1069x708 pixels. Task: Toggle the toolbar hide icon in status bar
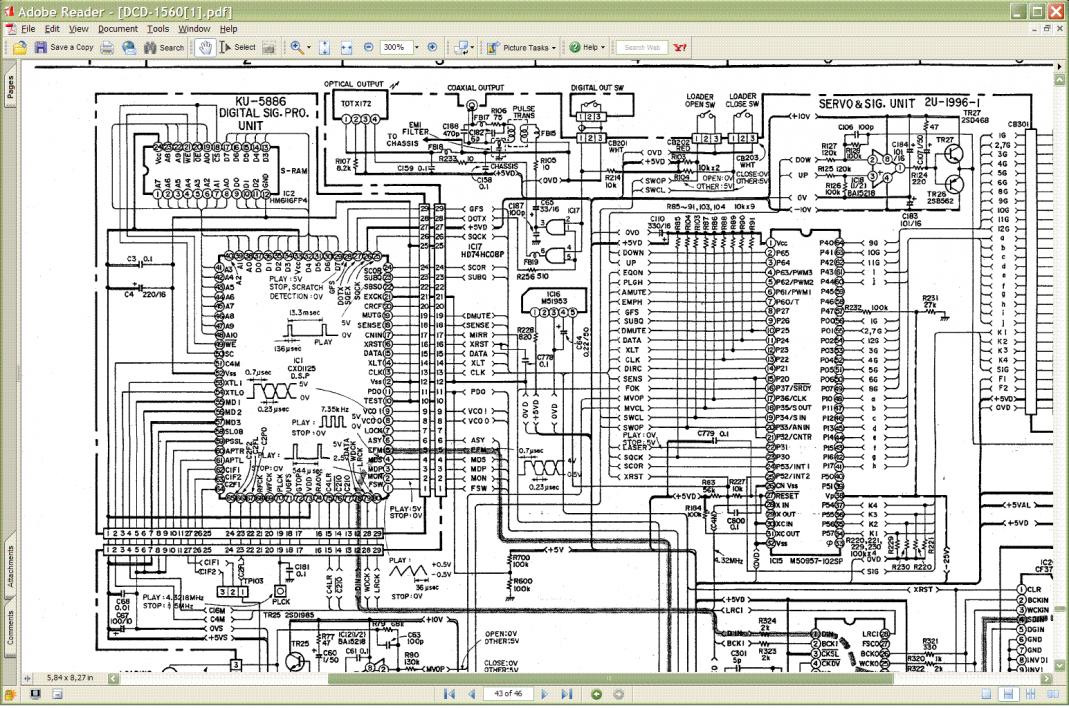point(57,694)
